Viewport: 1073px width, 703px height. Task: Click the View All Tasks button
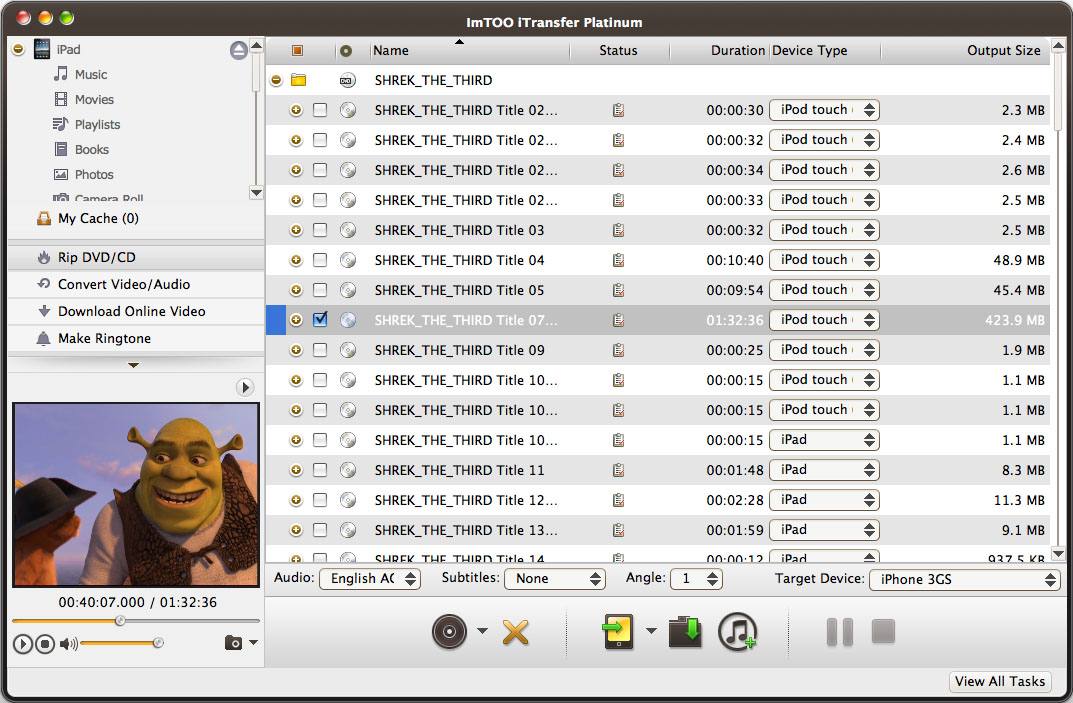pos(1000,681)
